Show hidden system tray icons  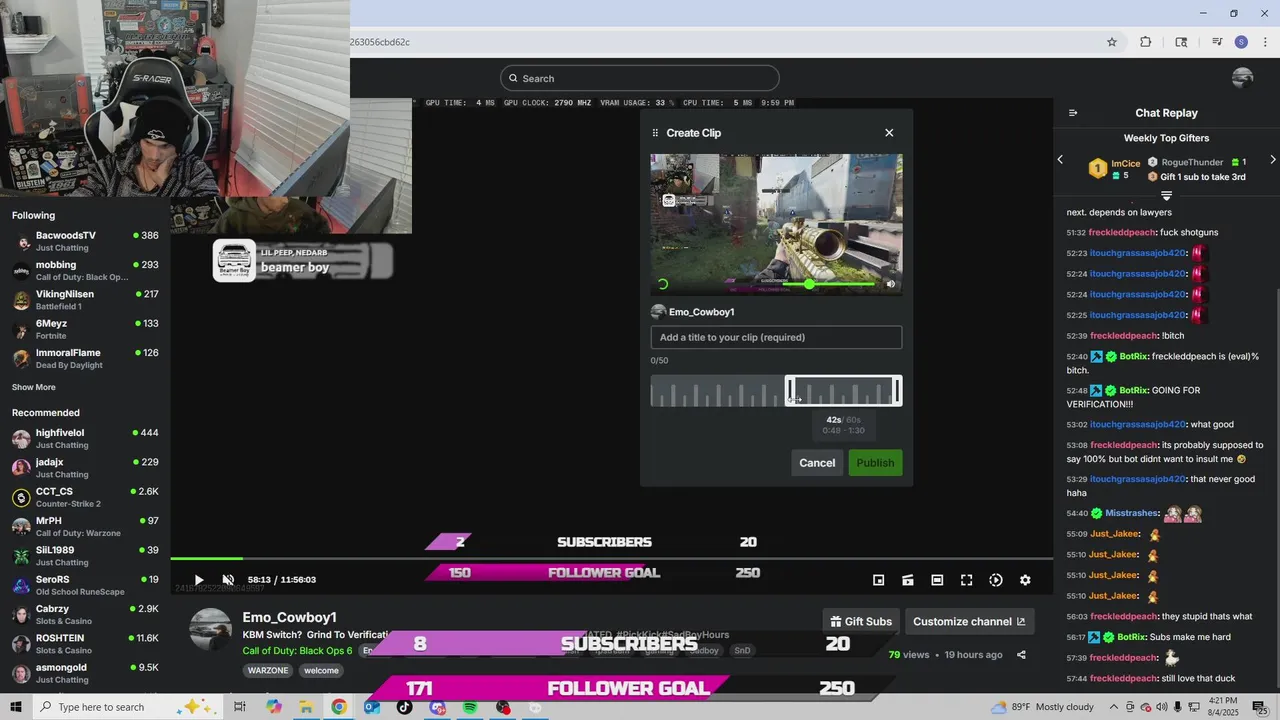1113,707
